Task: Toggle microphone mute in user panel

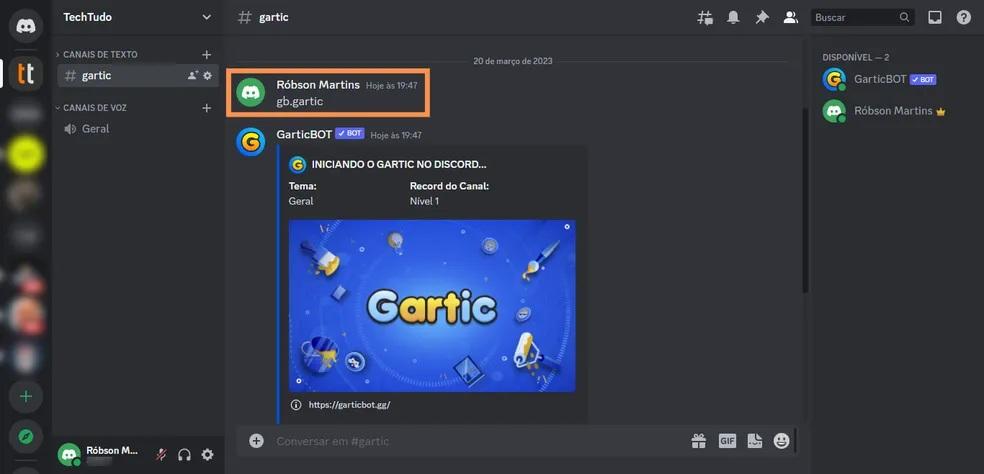Action: coord(161,455)
